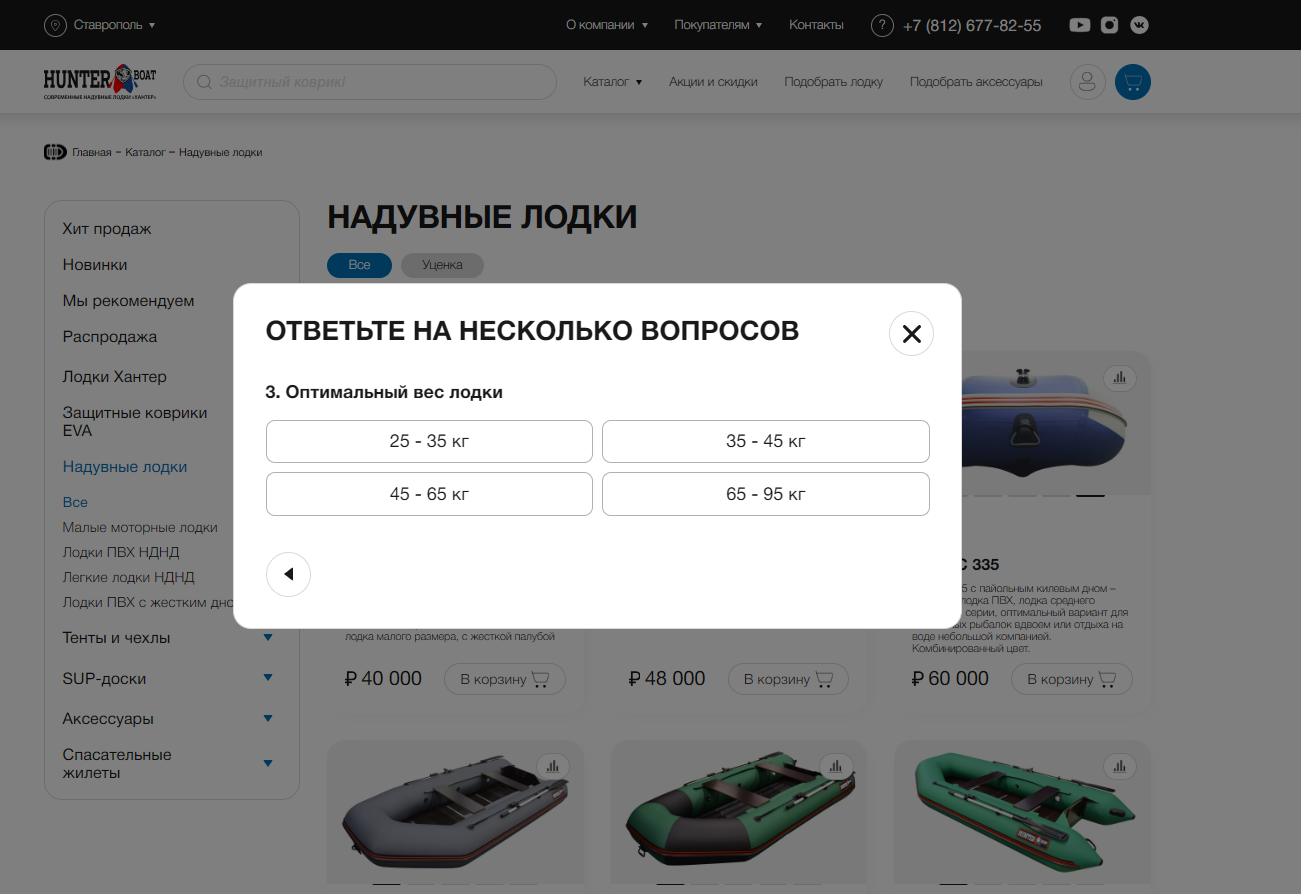Click the location pin icon near Ставрополь
The image size is (1301, 894).
point(55,25)
